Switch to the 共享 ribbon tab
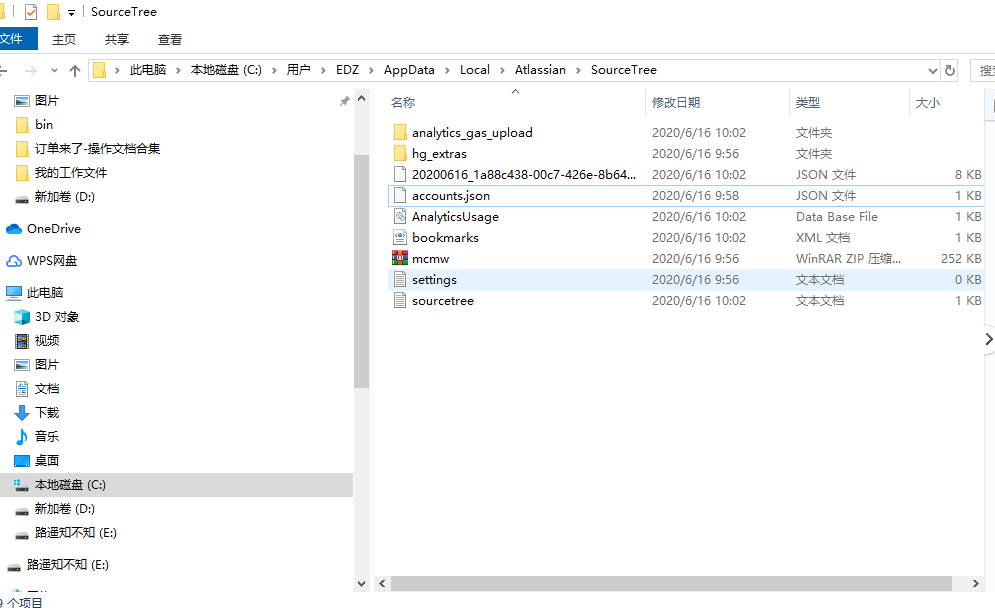 click(117, 39)
